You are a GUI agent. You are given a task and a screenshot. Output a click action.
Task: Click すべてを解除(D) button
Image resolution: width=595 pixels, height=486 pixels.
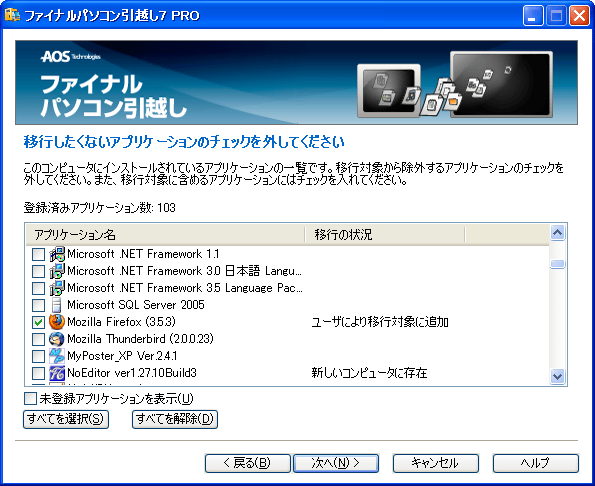(175, 419)
